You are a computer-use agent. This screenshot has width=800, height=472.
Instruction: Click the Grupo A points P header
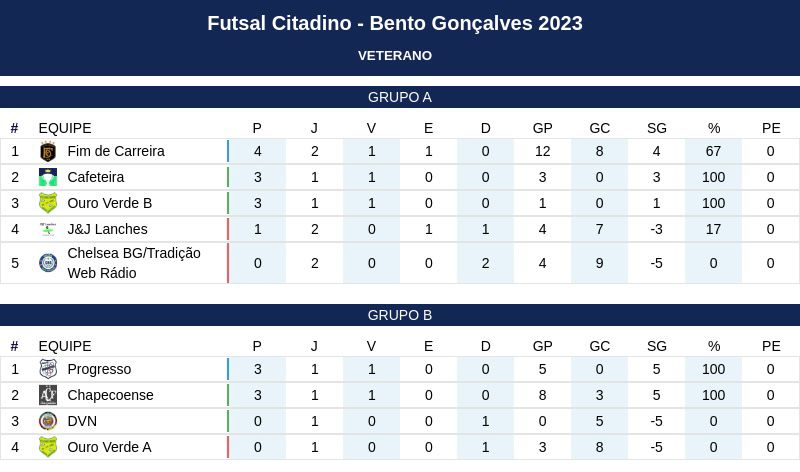[x=257, y=128]
